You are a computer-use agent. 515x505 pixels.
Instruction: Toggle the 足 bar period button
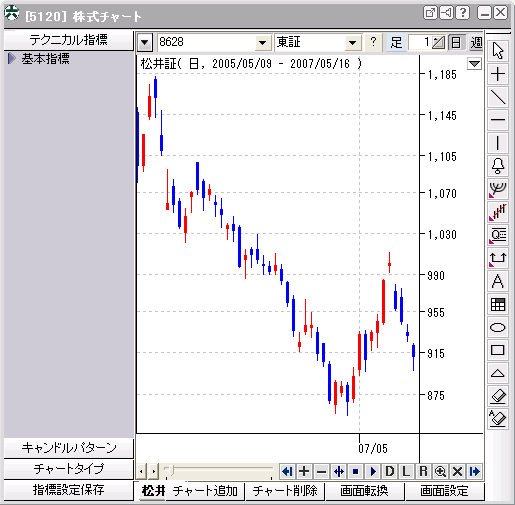pos(396,42)
